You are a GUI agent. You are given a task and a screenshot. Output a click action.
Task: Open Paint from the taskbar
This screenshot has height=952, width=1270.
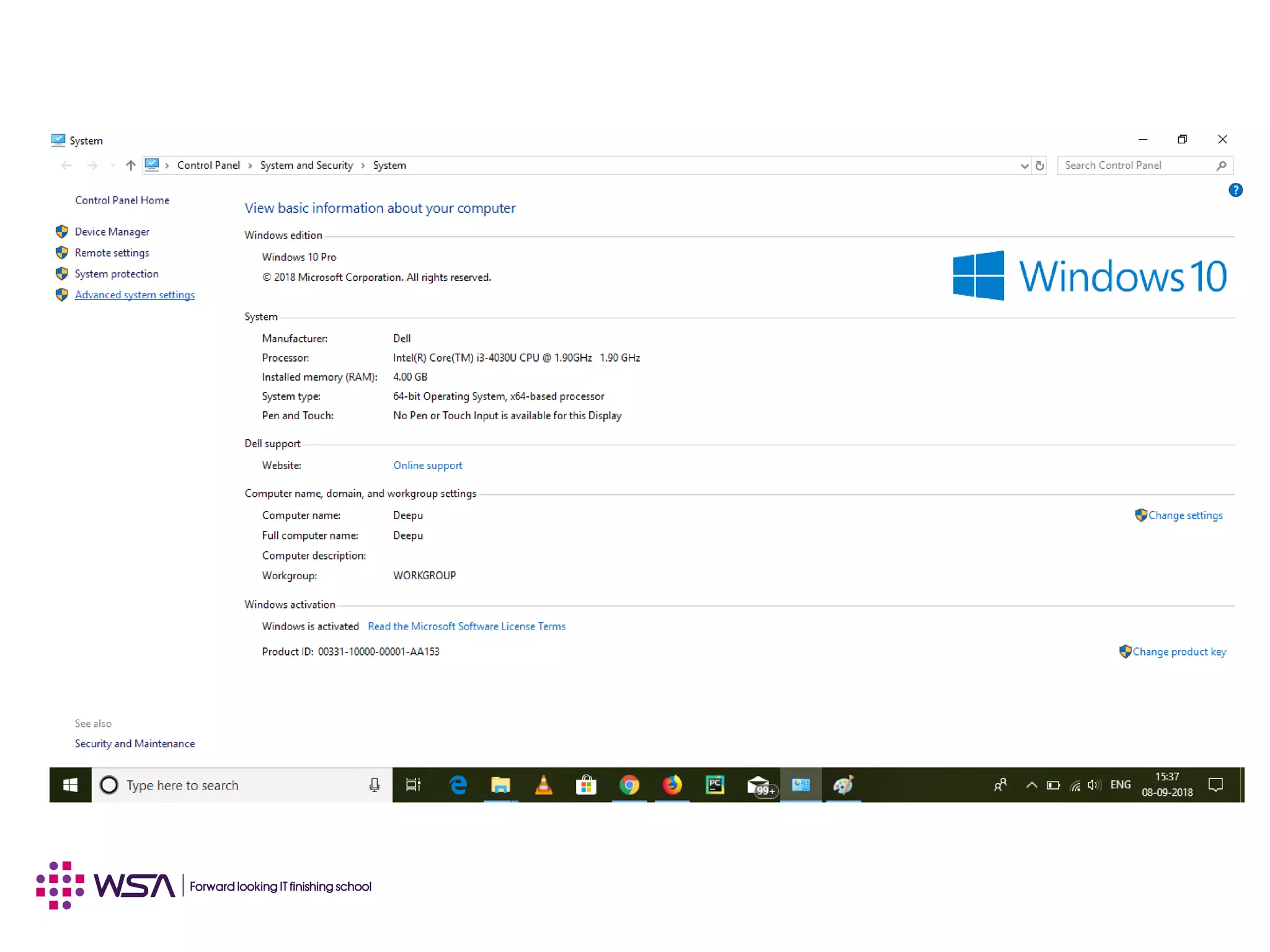point(843,785)
